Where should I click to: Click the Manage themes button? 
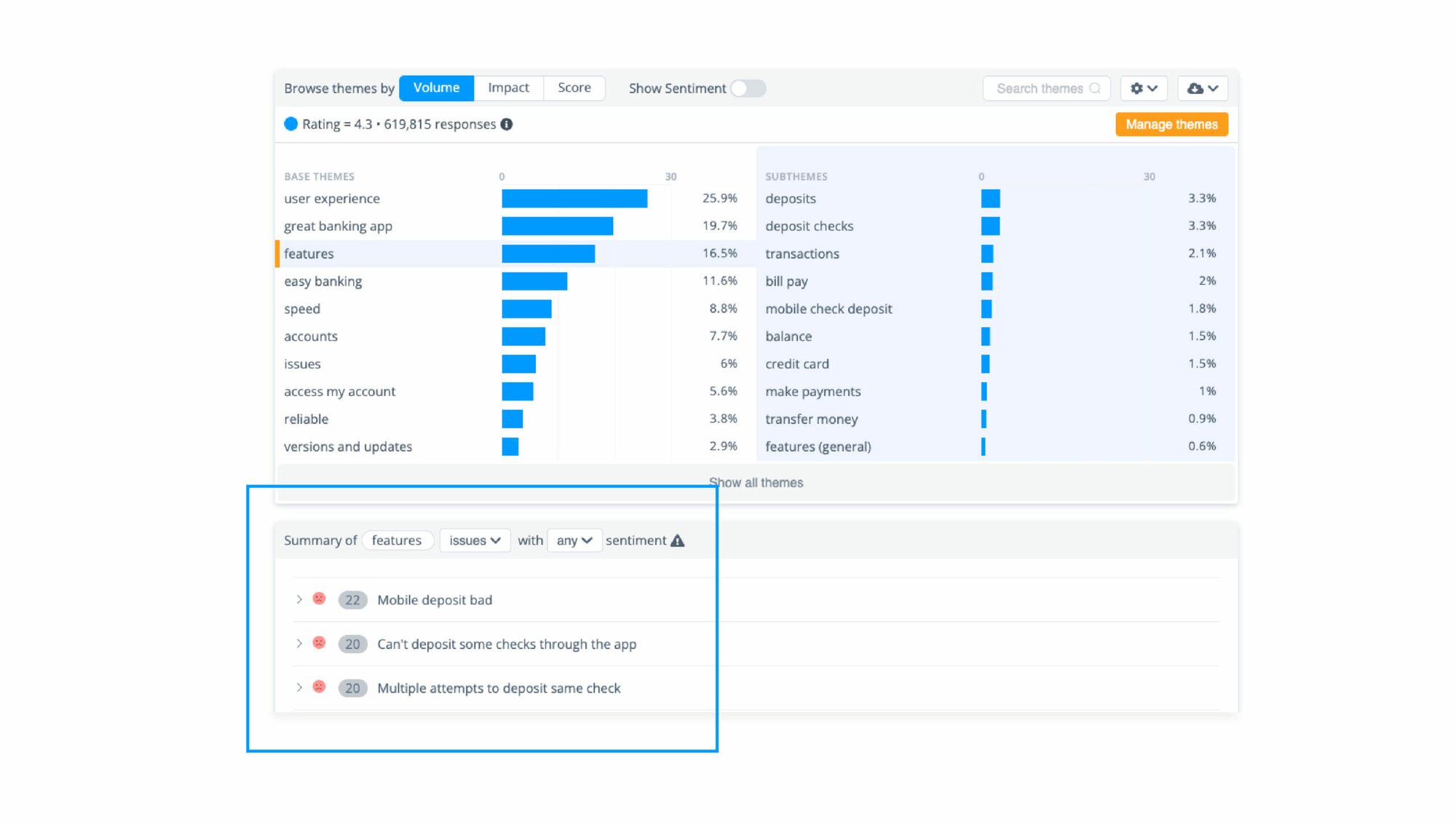(1171, 124)
